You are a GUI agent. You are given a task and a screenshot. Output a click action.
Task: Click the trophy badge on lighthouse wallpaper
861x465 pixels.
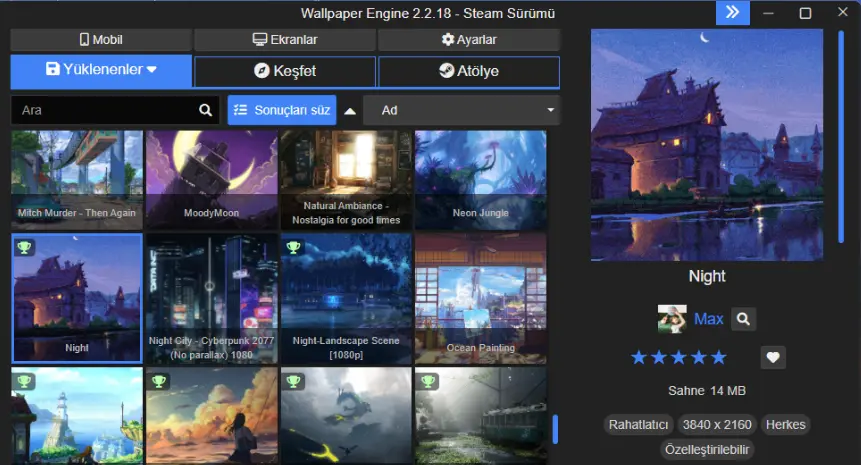click(x=24, y=381)
